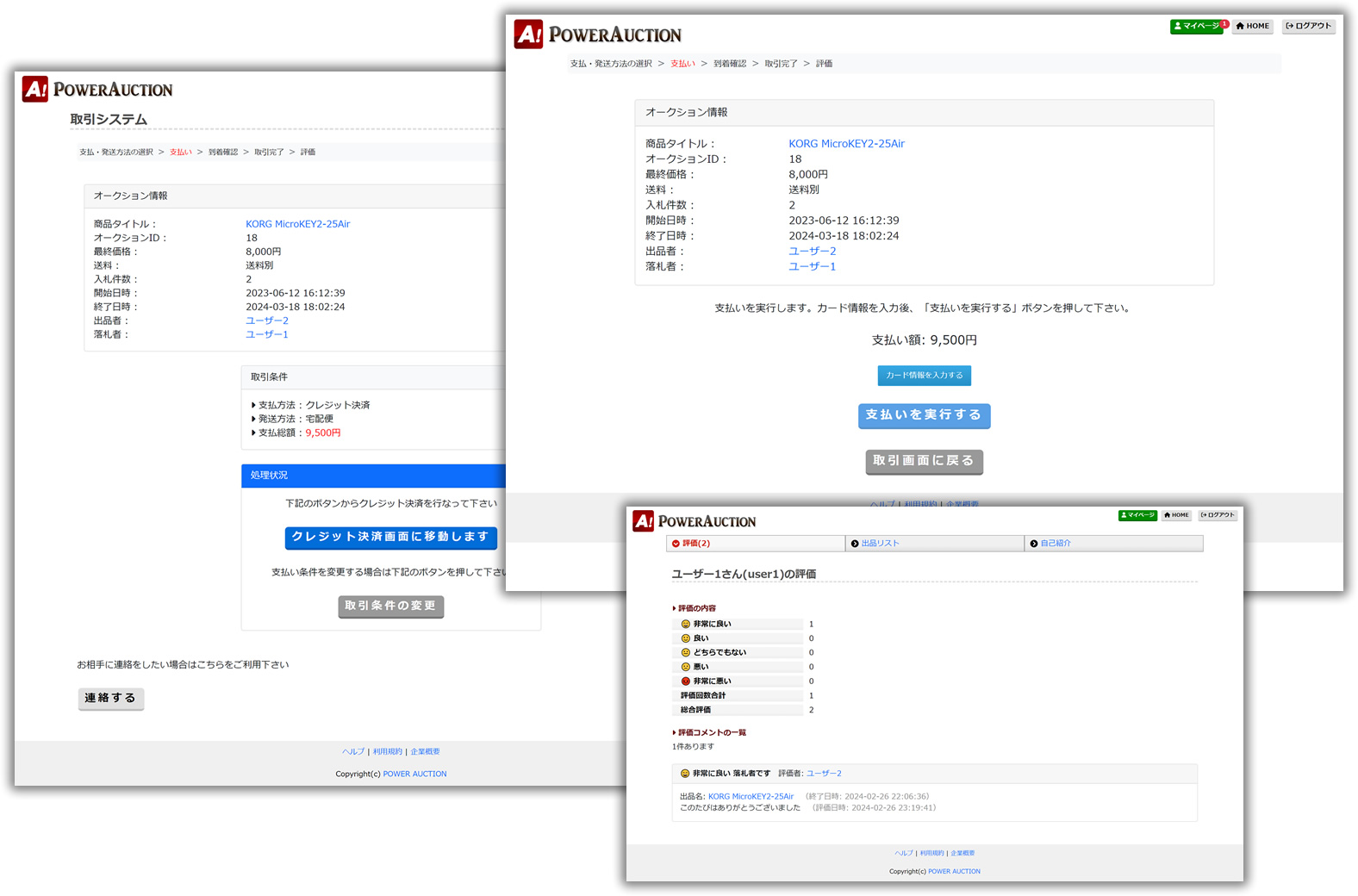Click HOME button in the payment page header
The height and width of the screenshot is (896, 1358).
1253,27
